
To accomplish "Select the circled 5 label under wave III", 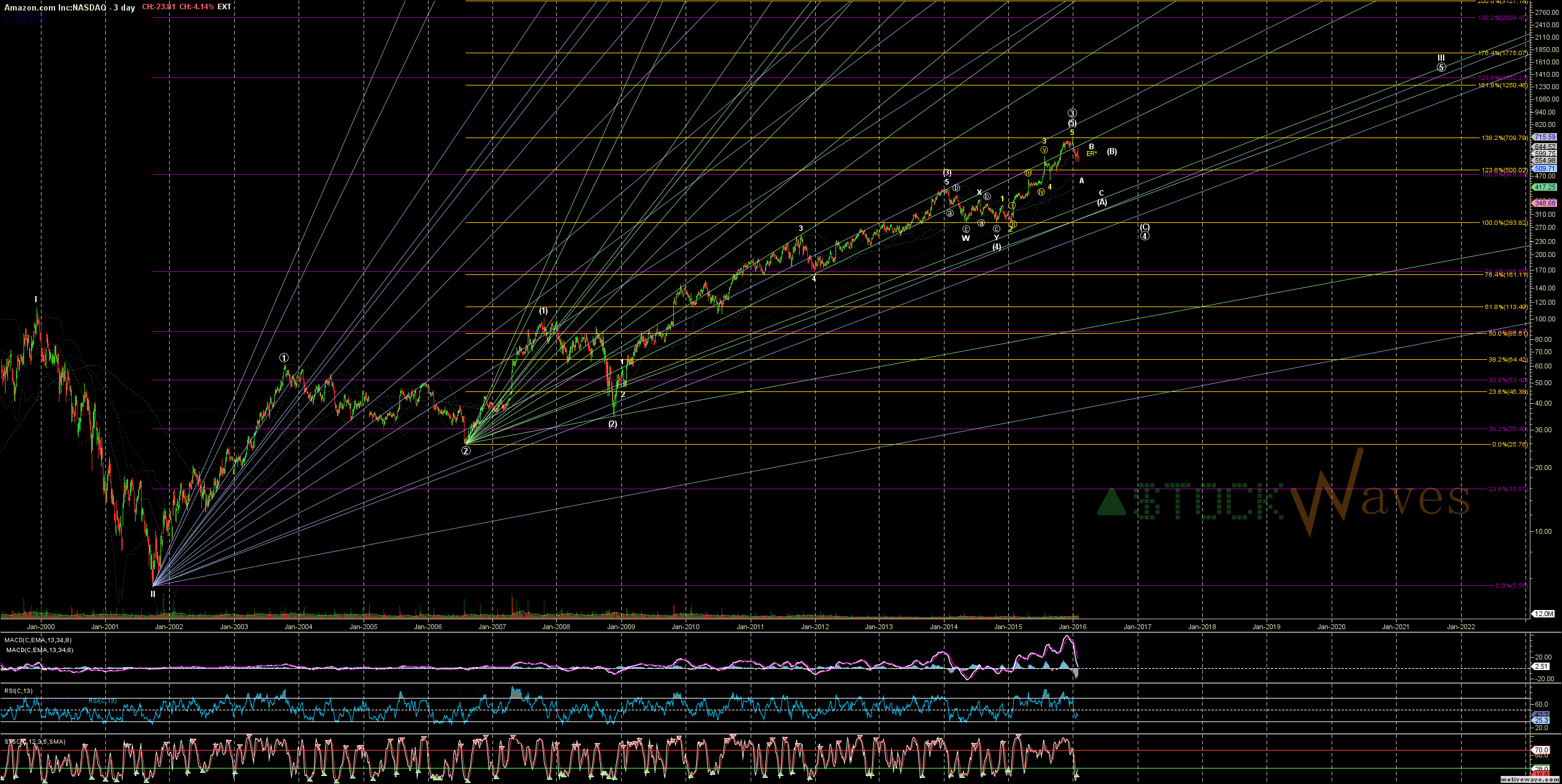I will (x=1441, y=68).
